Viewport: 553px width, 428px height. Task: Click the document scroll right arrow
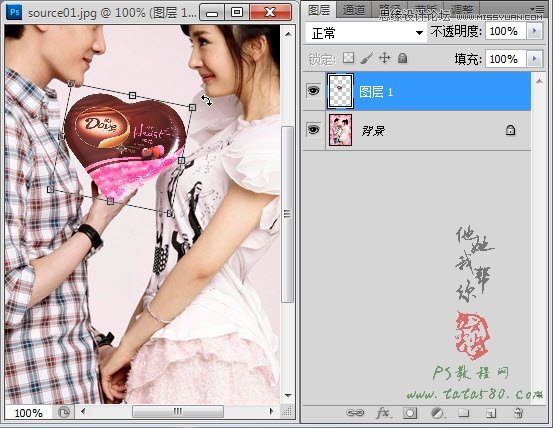271,411
